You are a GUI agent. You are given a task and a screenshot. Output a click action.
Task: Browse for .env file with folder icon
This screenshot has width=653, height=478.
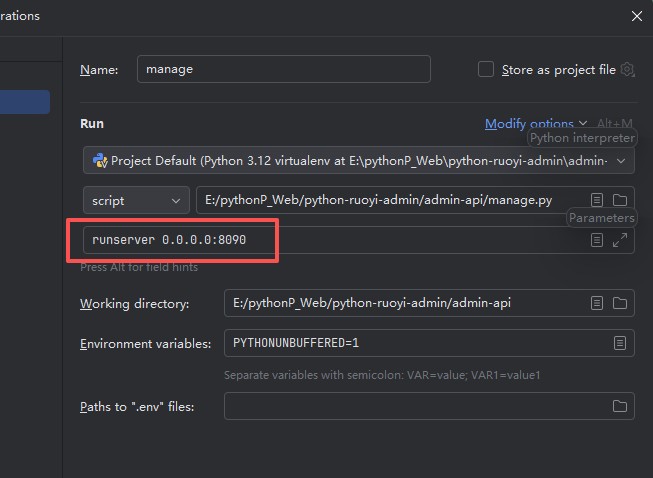pyautogui.click(x=620, y=406)
